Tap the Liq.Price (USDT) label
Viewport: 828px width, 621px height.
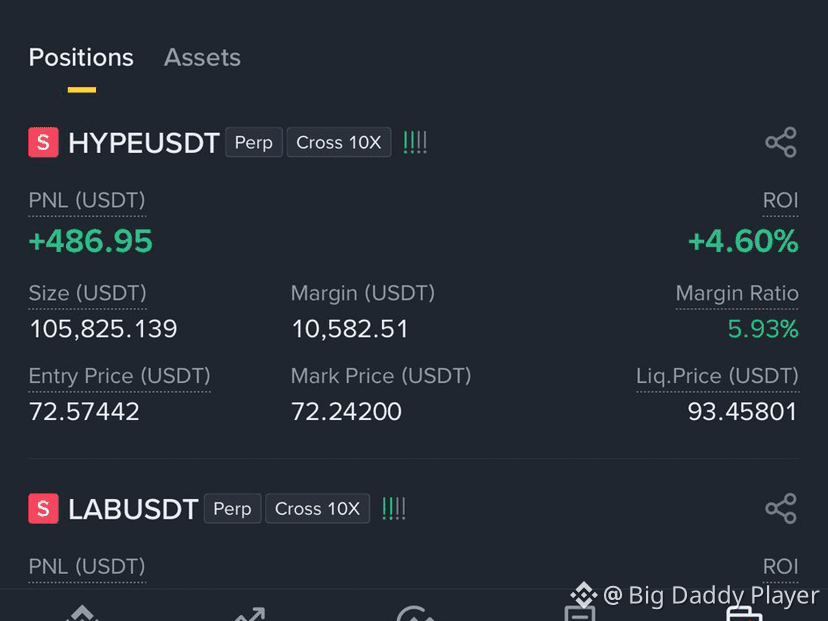point(717,377)
